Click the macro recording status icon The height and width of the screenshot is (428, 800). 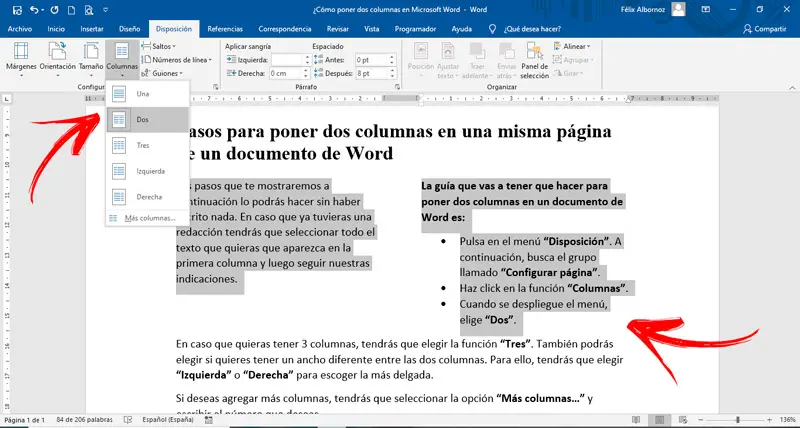[208, 420]
